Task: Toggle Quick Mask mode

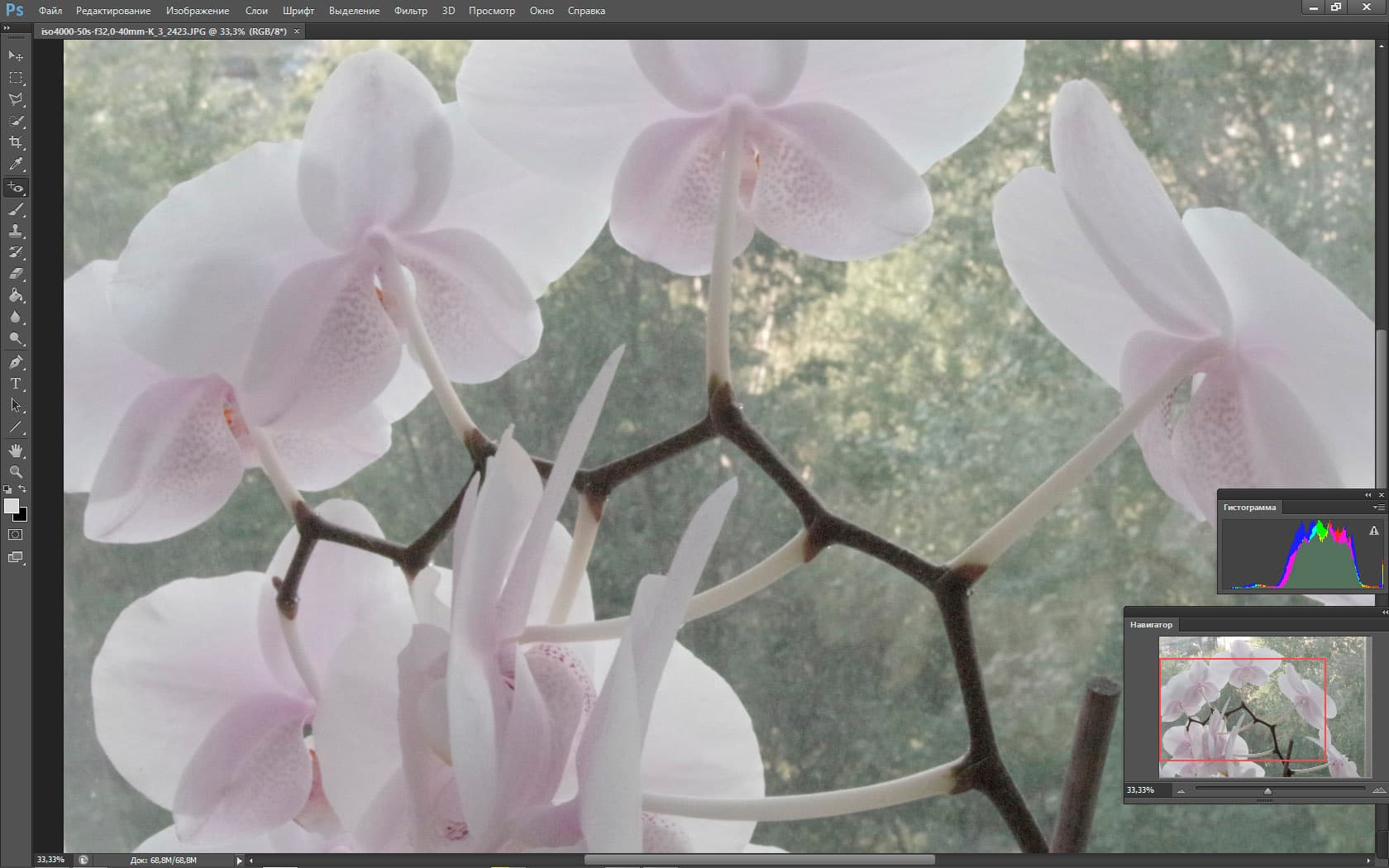Action: pyautogui.click(x=16, y=535)
